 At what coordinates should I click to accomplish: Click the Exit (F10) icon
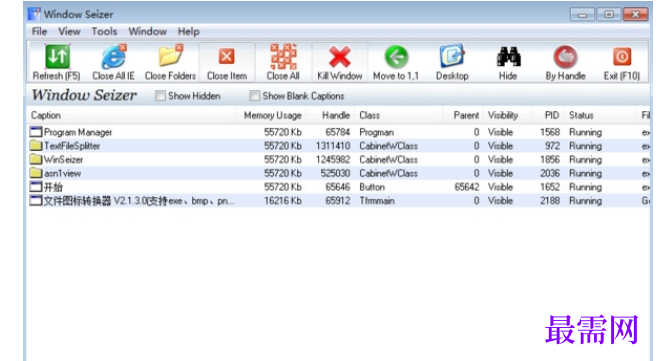[x=622, y=56]
